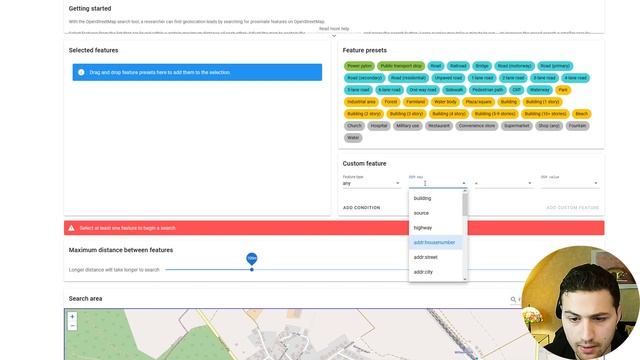Select the Forest preset chip

coord(391,102)
